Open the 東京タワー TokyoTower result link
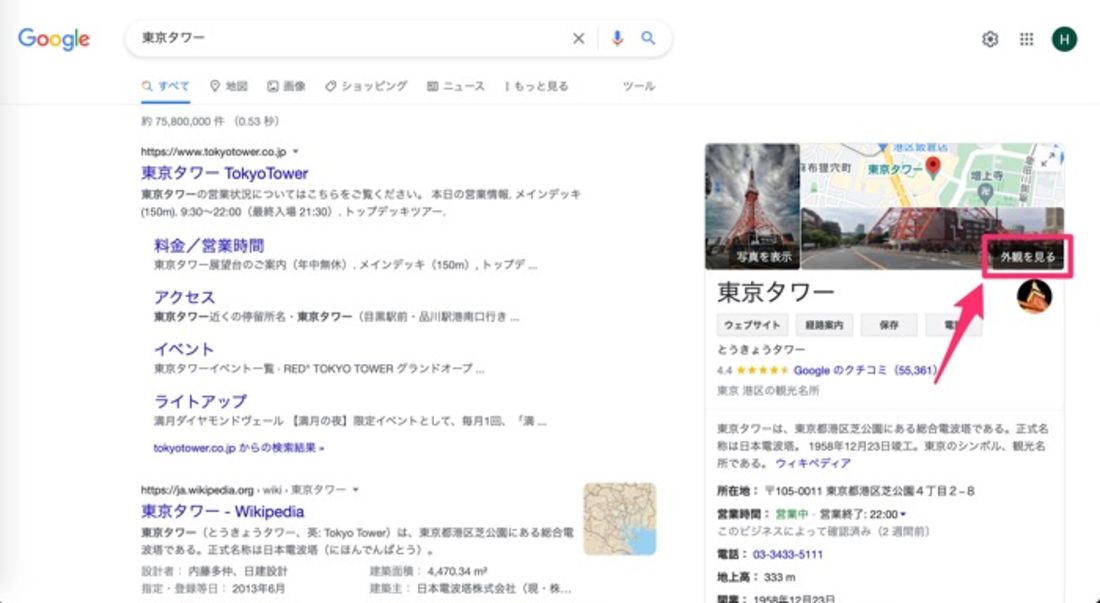1100x603 pixels. 224,173
